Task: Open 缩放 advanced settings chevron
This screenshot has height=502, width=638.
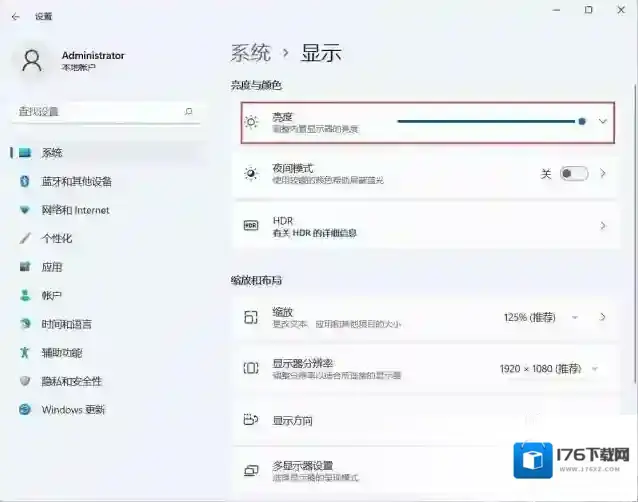Action: coord(603,317)
